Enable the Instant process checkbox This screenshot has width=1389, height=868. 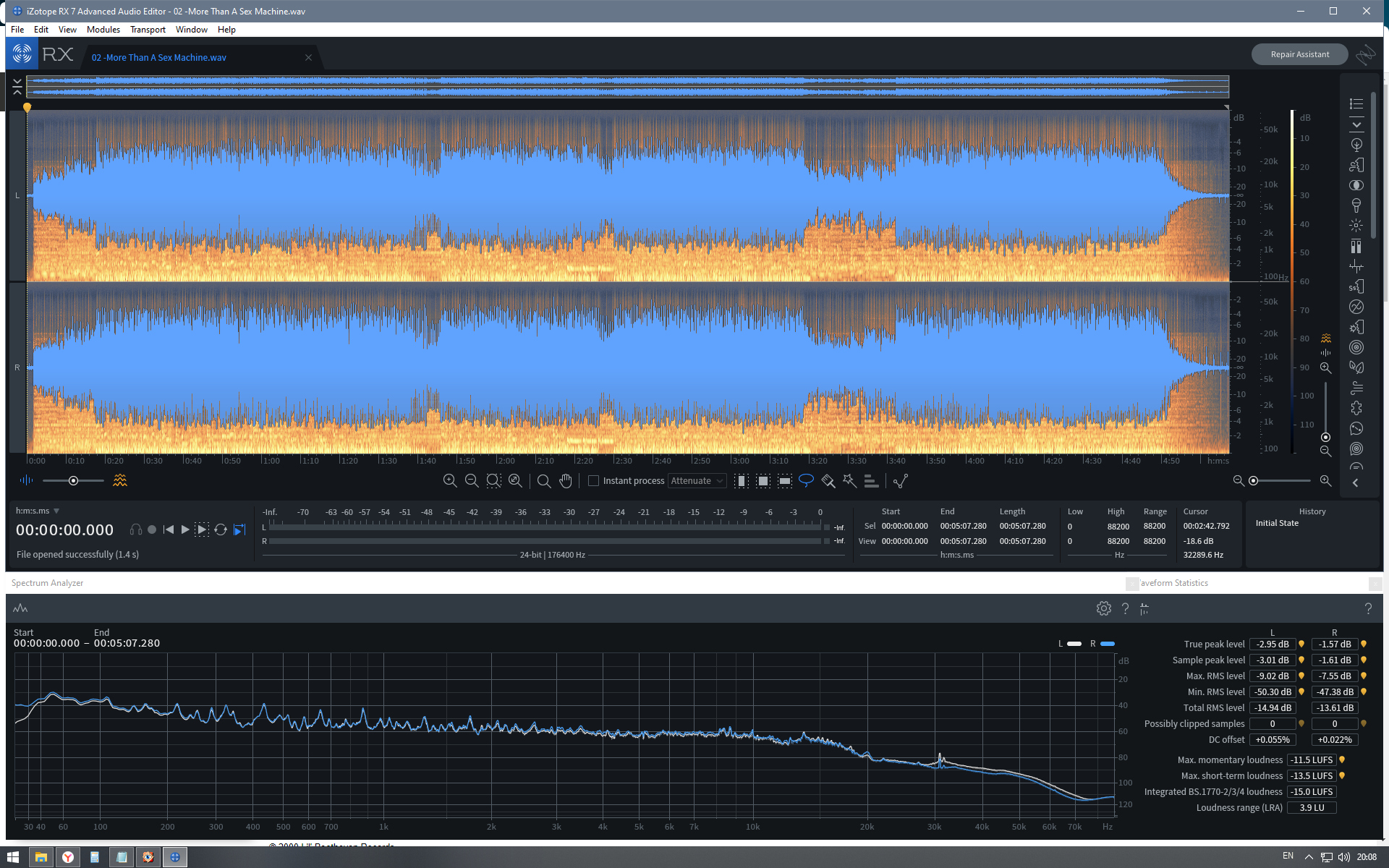(x=594, y=480)
